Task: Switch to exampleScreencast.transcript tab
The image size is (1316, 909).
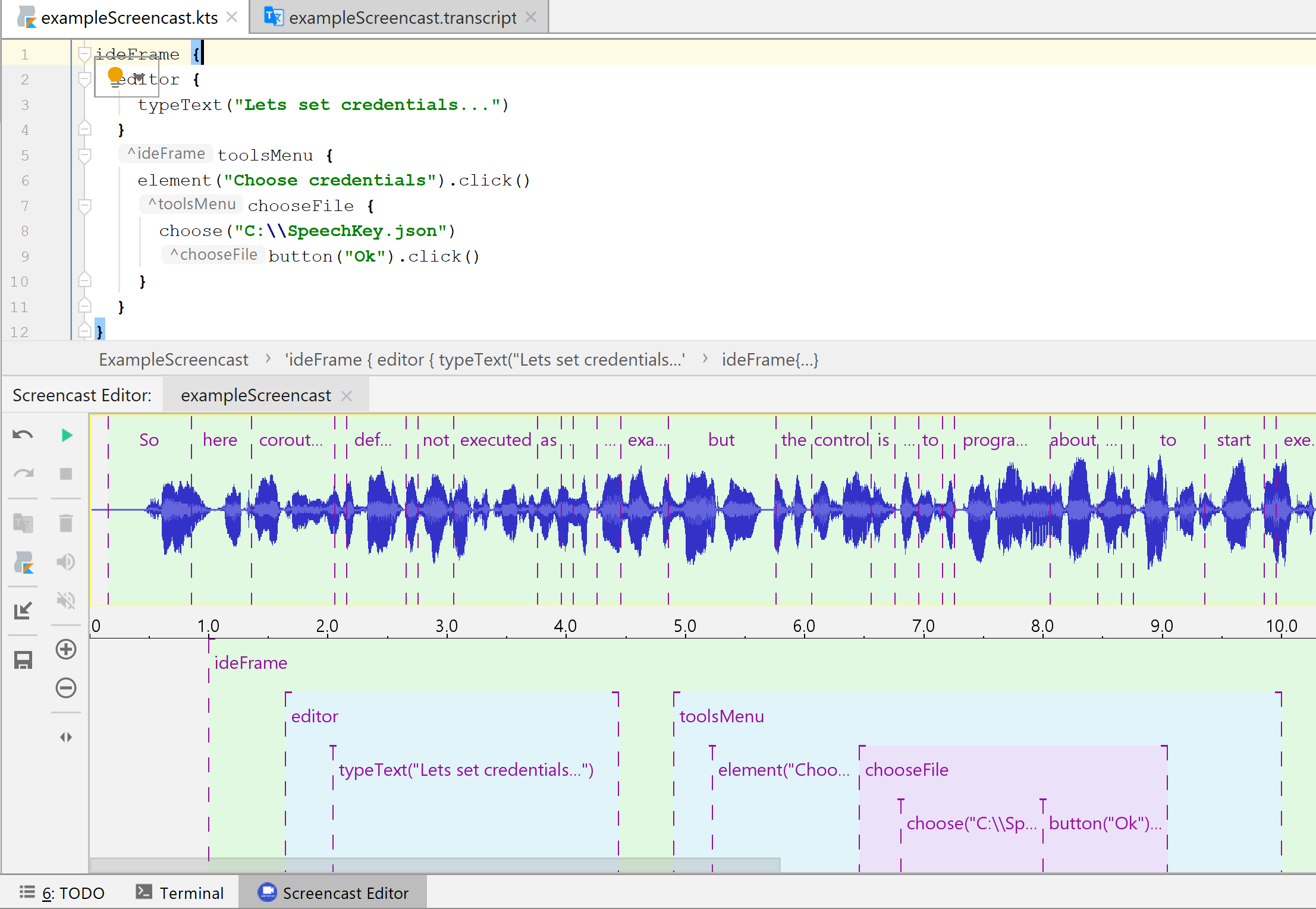Action: pos(402,18)
